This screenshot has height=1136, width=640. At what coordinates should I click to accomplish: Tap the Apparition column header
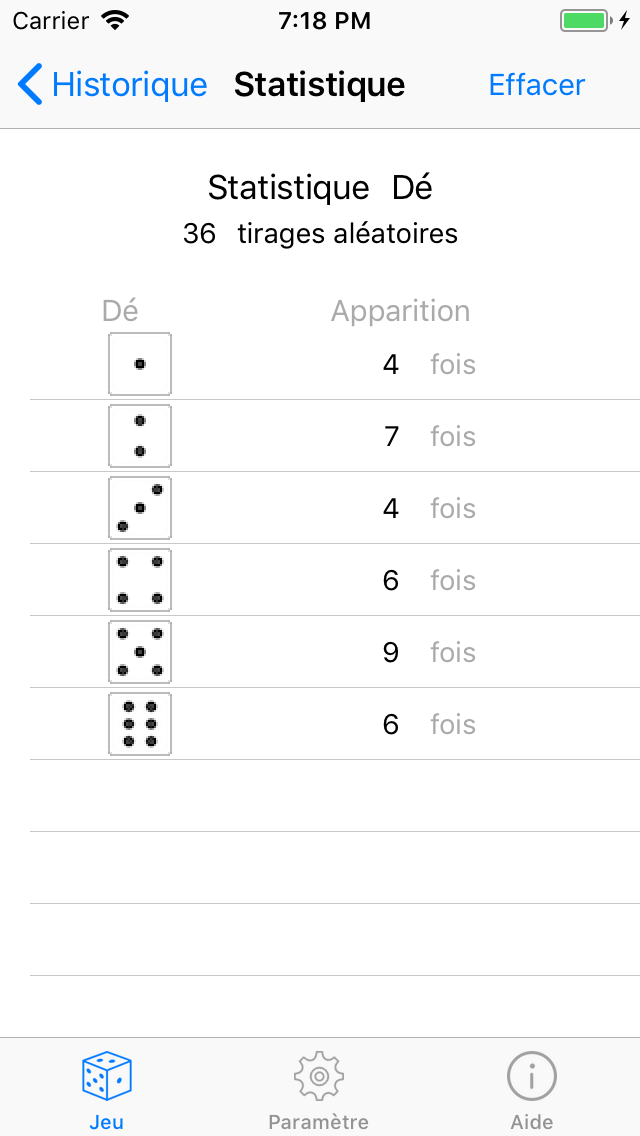pos(400,311)
